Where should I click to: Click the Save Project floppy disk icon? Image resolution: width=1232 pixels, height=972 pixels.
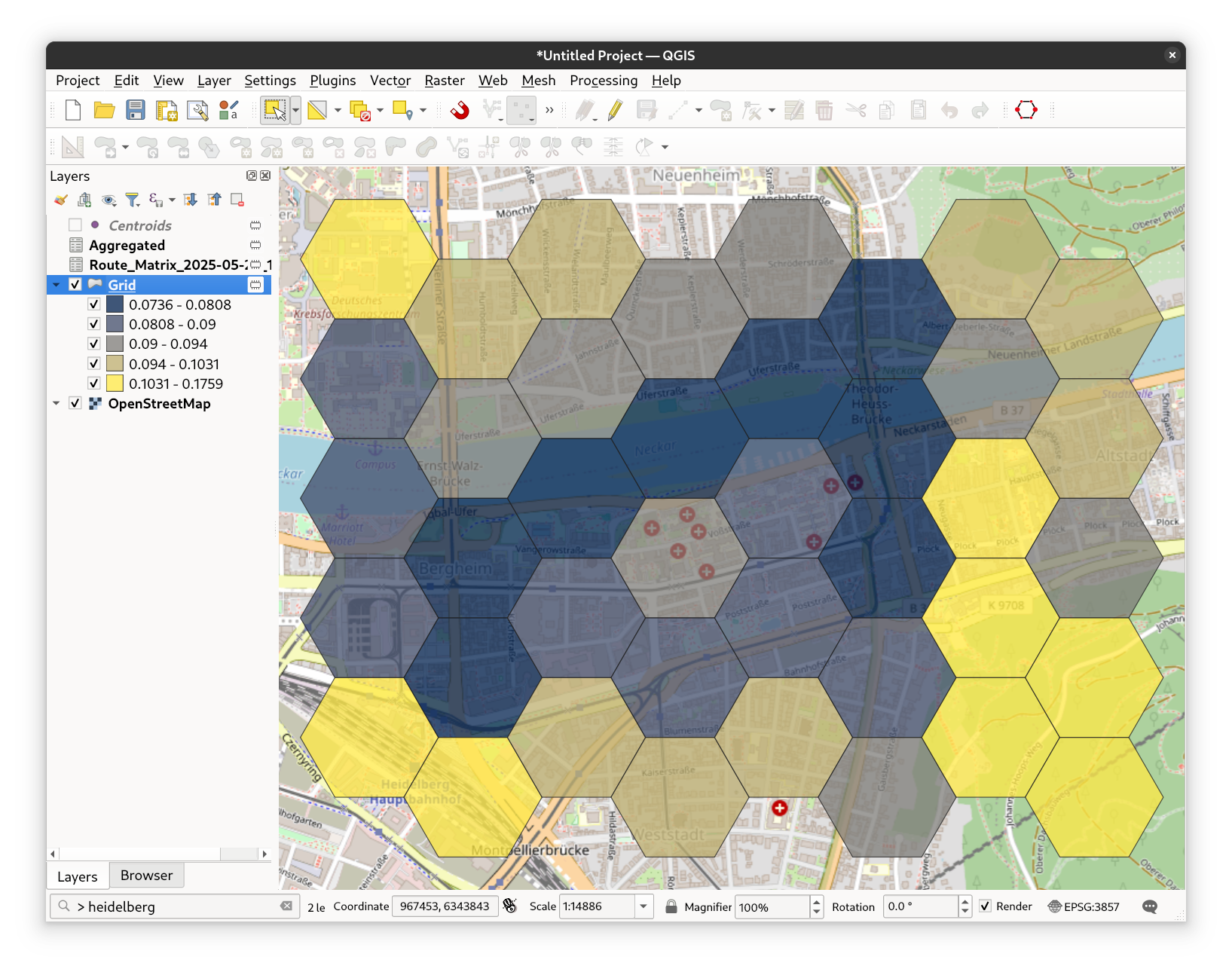(x=136, y=111)
